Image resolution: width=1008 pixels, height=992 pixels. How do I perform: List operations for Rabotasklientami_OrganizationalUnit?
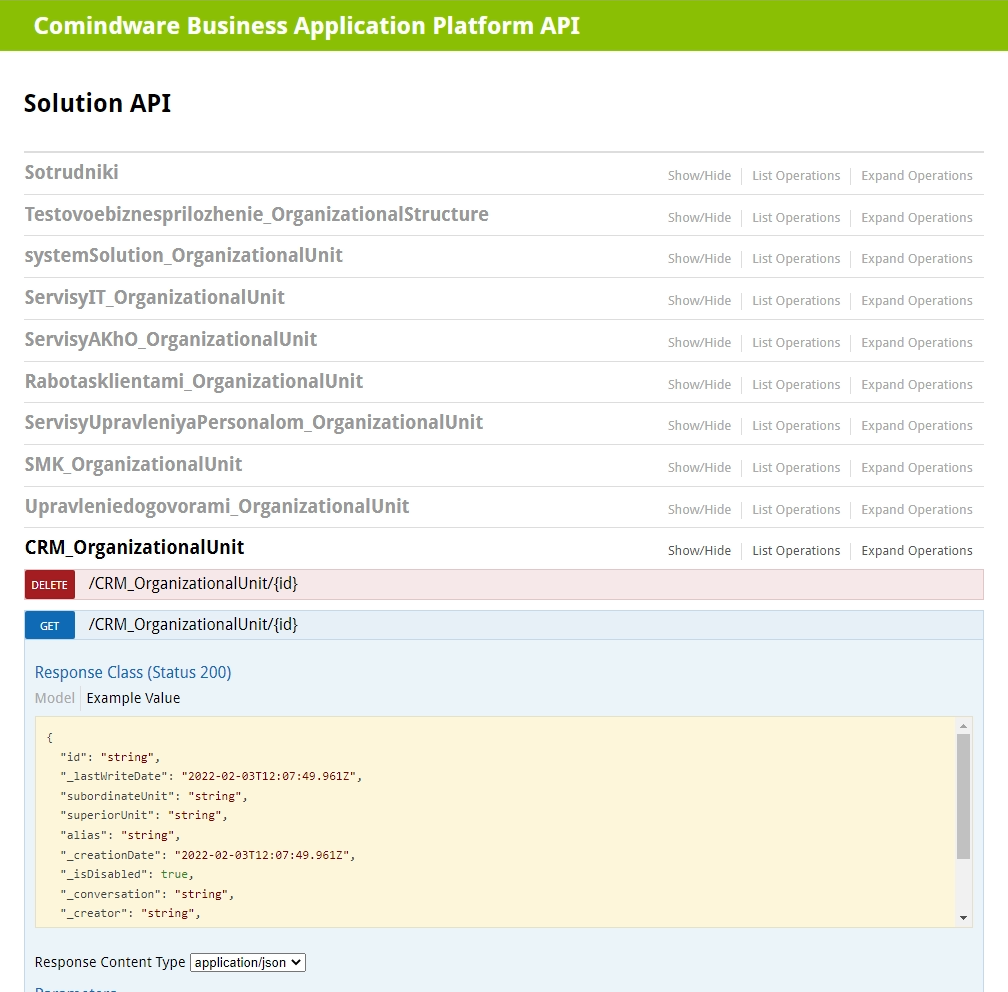pos(796,384)
